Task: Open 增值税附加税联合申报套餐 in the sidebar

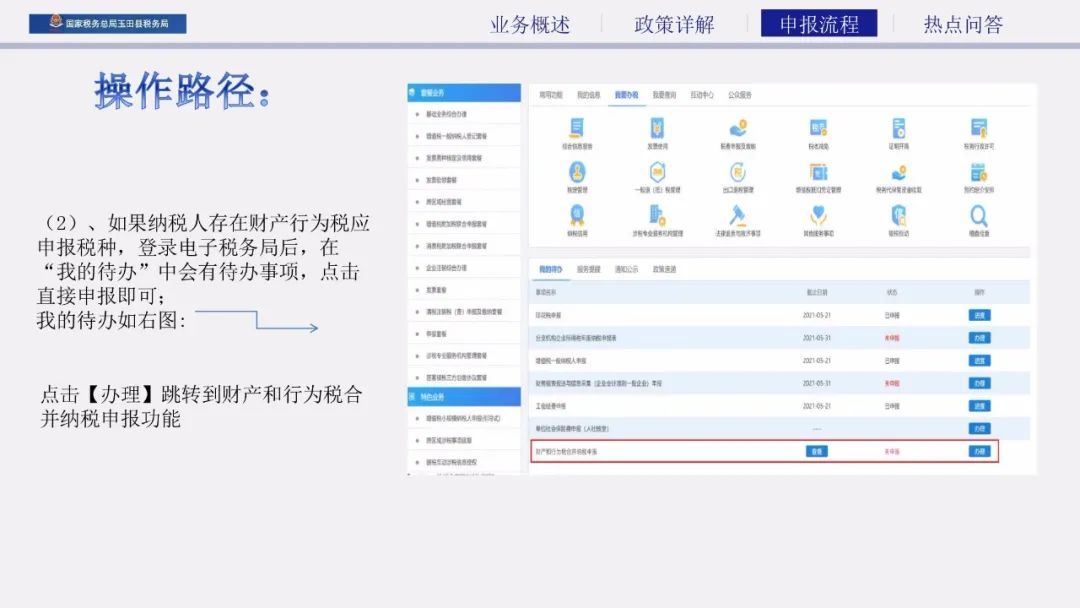Action: 456,224
